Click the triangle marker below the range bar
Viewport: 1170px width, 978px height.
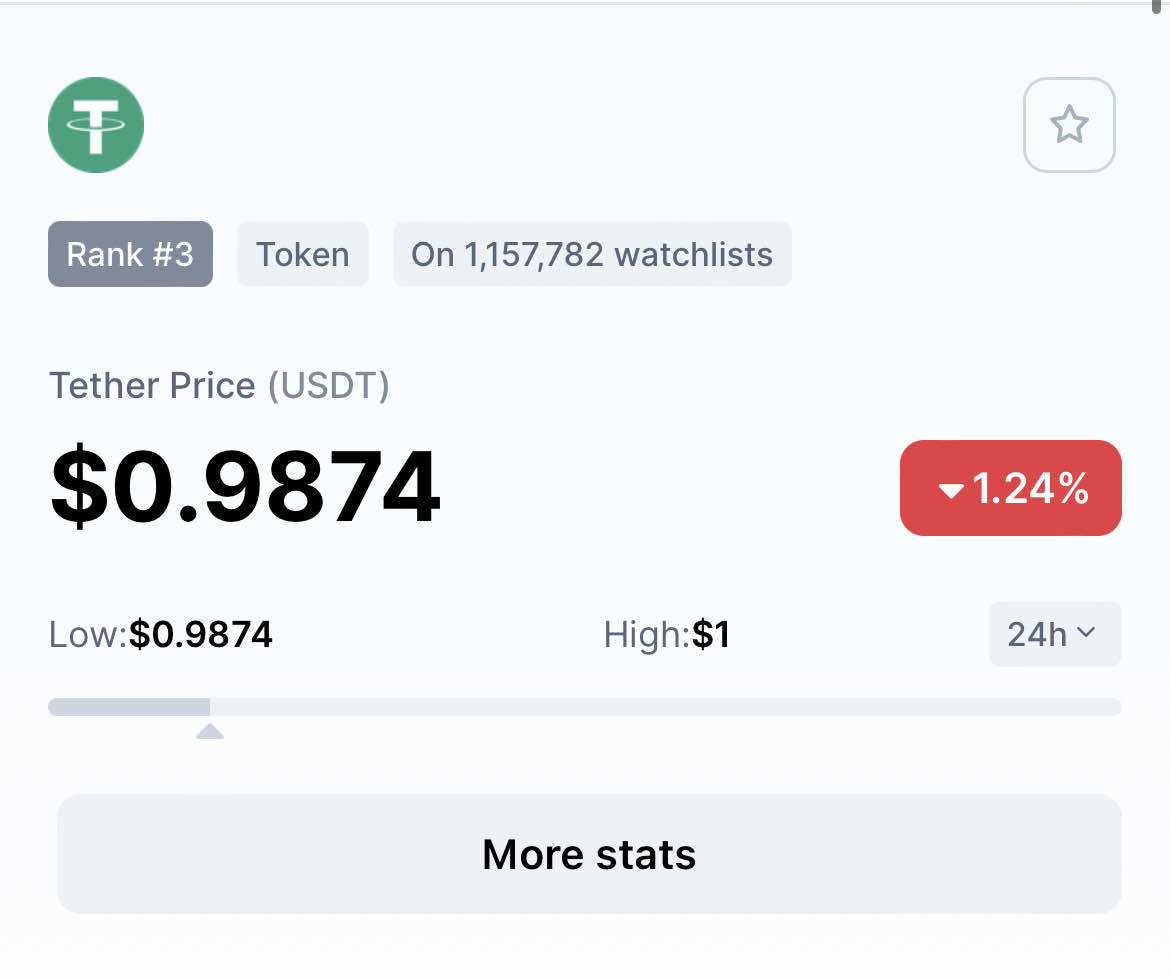(210, 732)
